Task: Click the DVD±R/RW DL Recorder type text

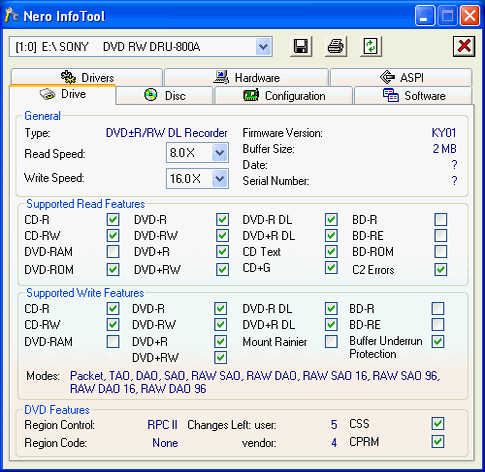Action: pos(167,133)
